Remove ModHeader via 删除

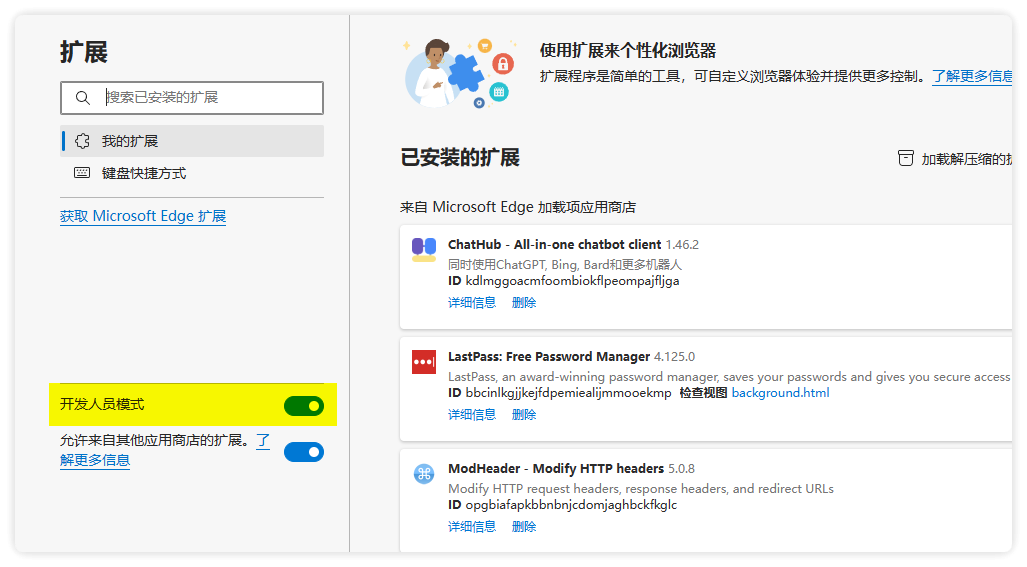click(x=524, y=526)
